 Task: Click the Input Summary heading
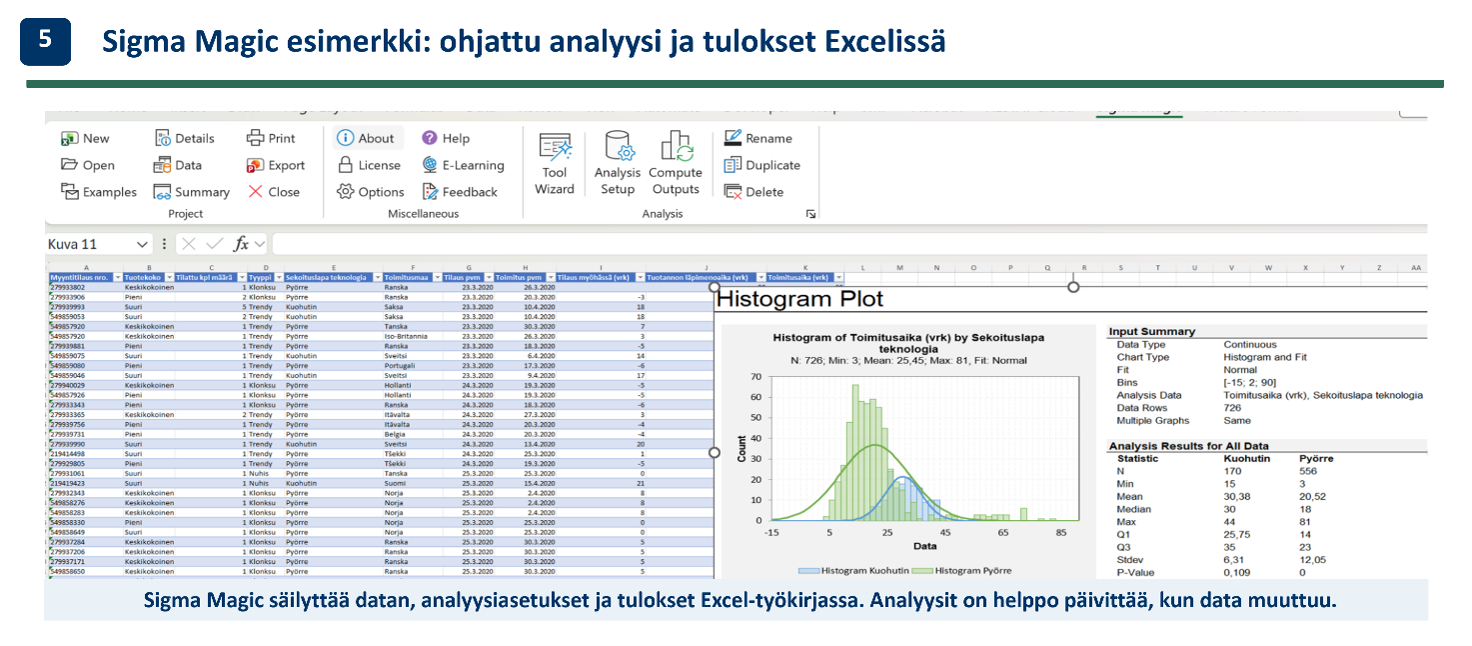point(1152,332)
